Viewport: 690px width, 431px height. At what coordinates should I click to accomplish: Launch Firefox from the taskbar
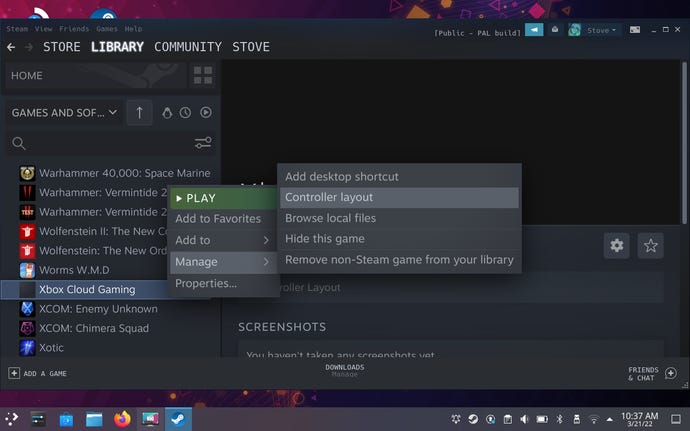pyautogui.click(x=122, y=419)
